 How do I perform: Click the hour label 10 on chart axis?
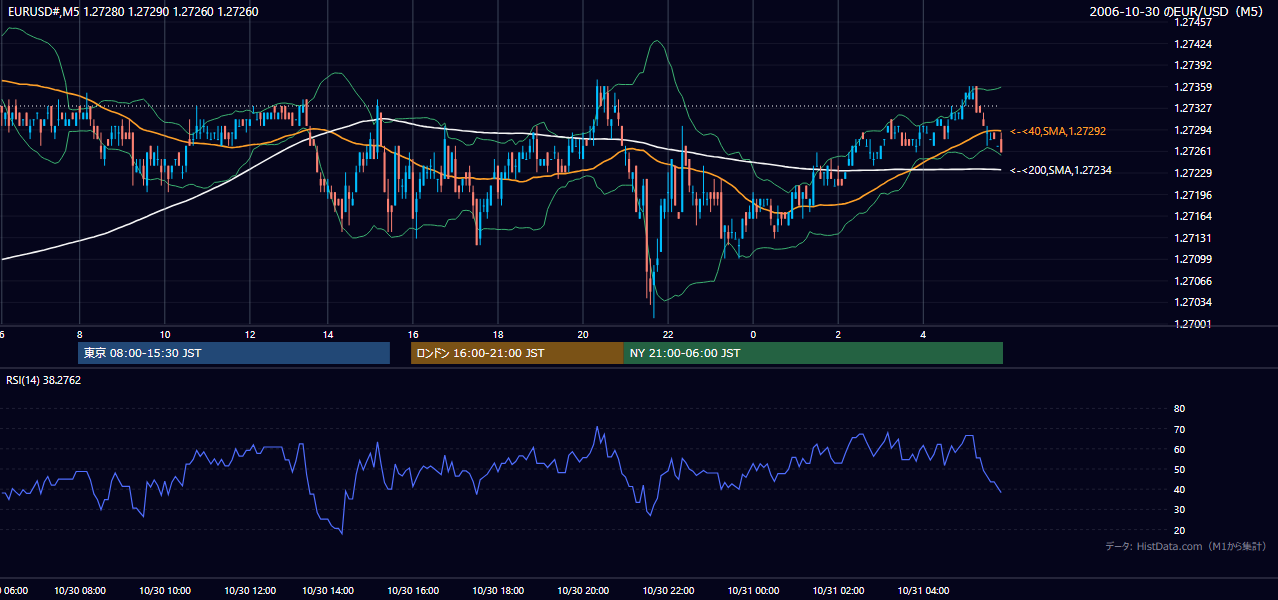click(x=164, y=335)
